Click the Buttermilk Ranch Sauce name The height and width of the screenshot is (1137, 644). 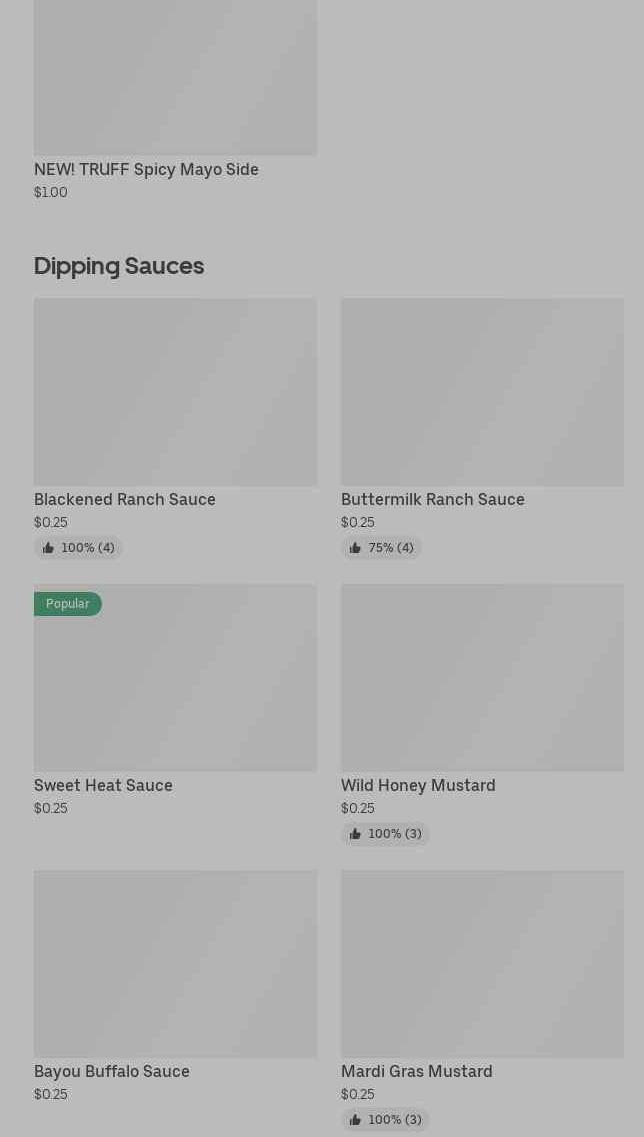click(432, 500)
